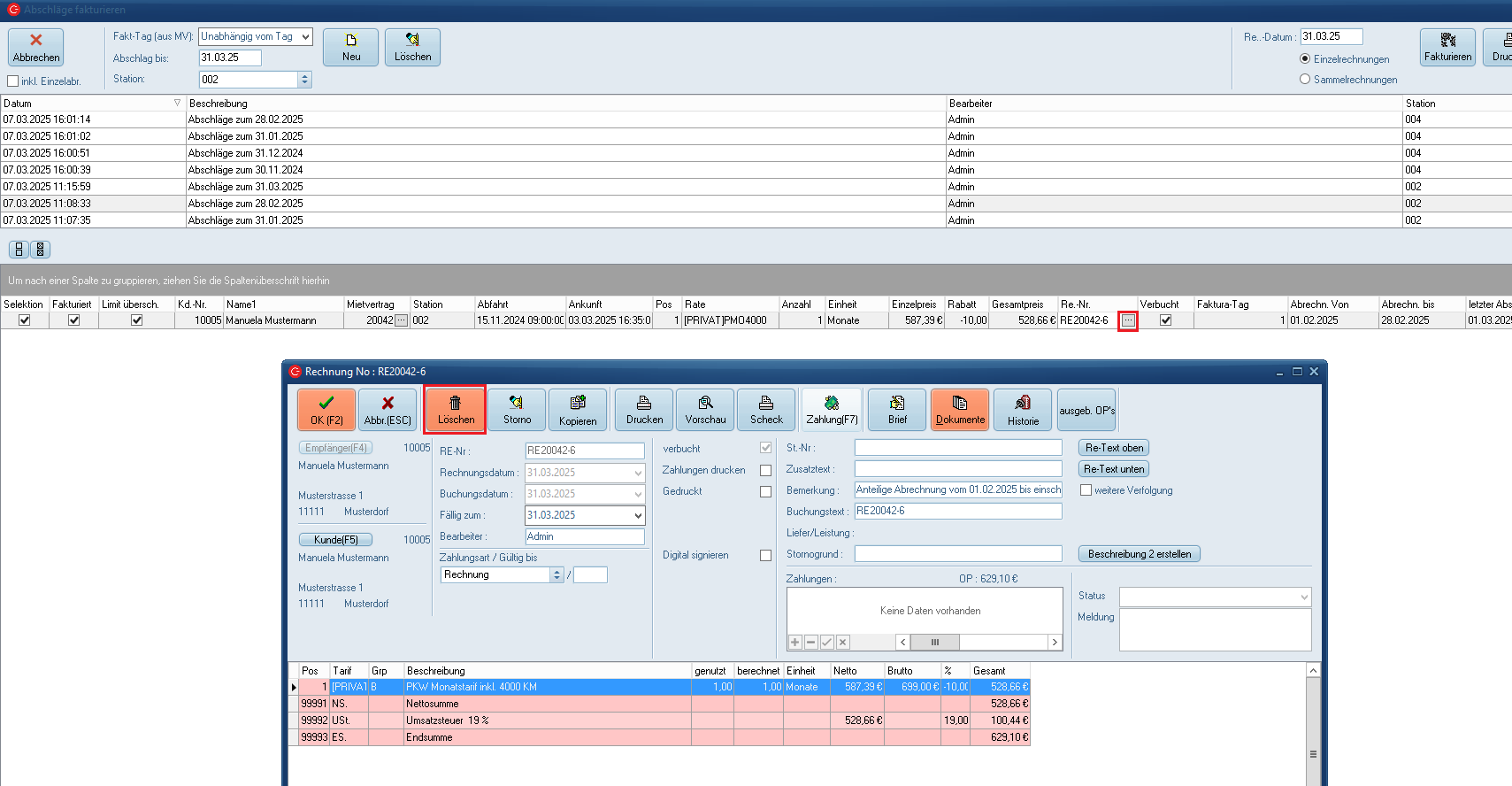Image resolution: width=1512 pixels, height=786 pixels.
Task: Open Storno in the invoice toolbar
Action: pos(517,409)
